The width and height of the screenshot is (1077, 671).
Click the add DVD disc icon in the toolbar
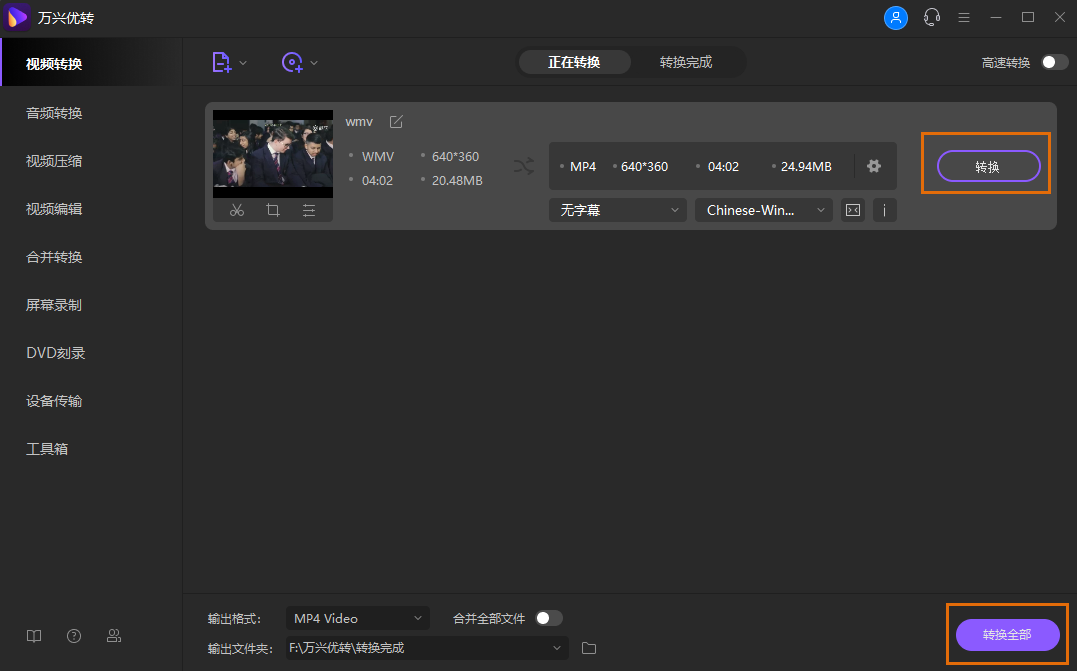coord(292,62)
